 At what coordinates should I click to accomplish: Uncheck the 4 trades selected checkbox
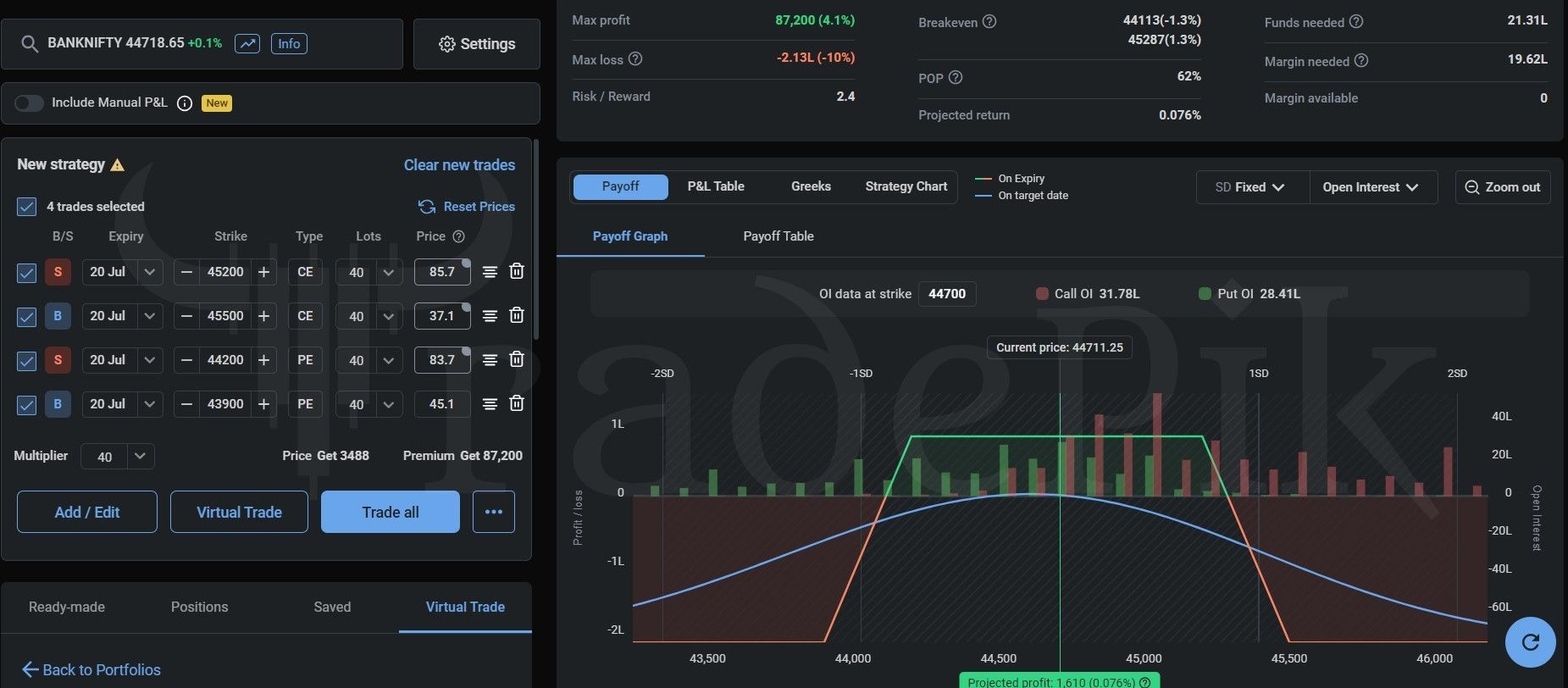click(x=27, y=207)
